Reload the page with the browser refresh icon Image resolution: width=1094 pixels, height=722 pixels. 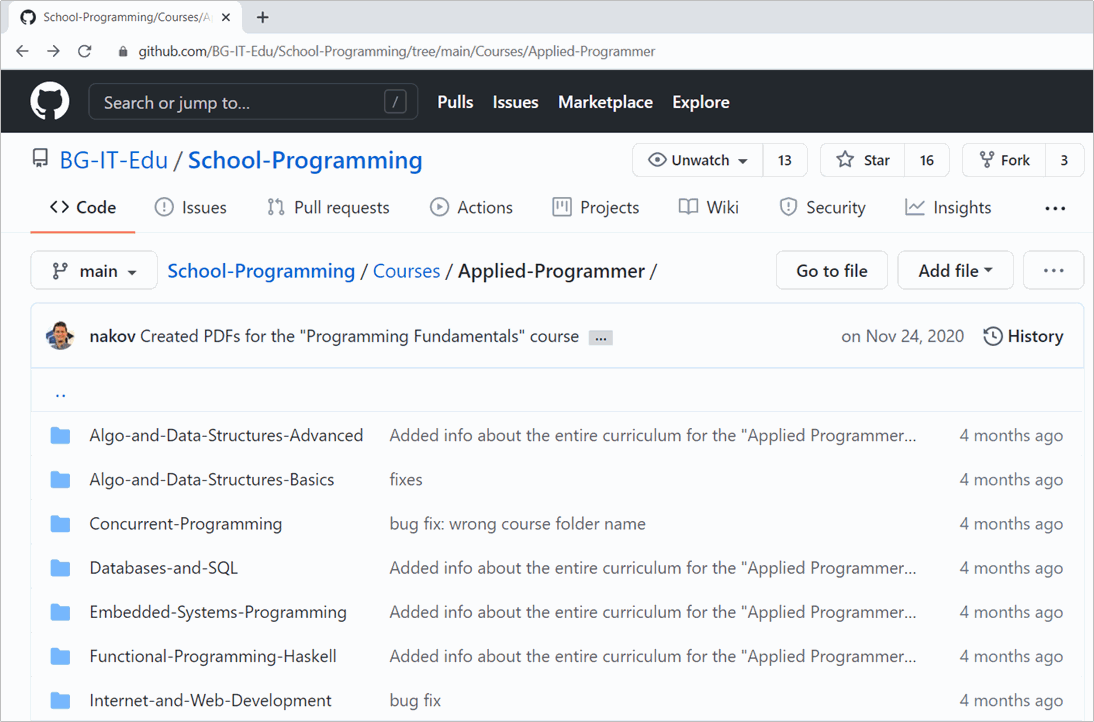pyautogui.click(x=85, y=51)
